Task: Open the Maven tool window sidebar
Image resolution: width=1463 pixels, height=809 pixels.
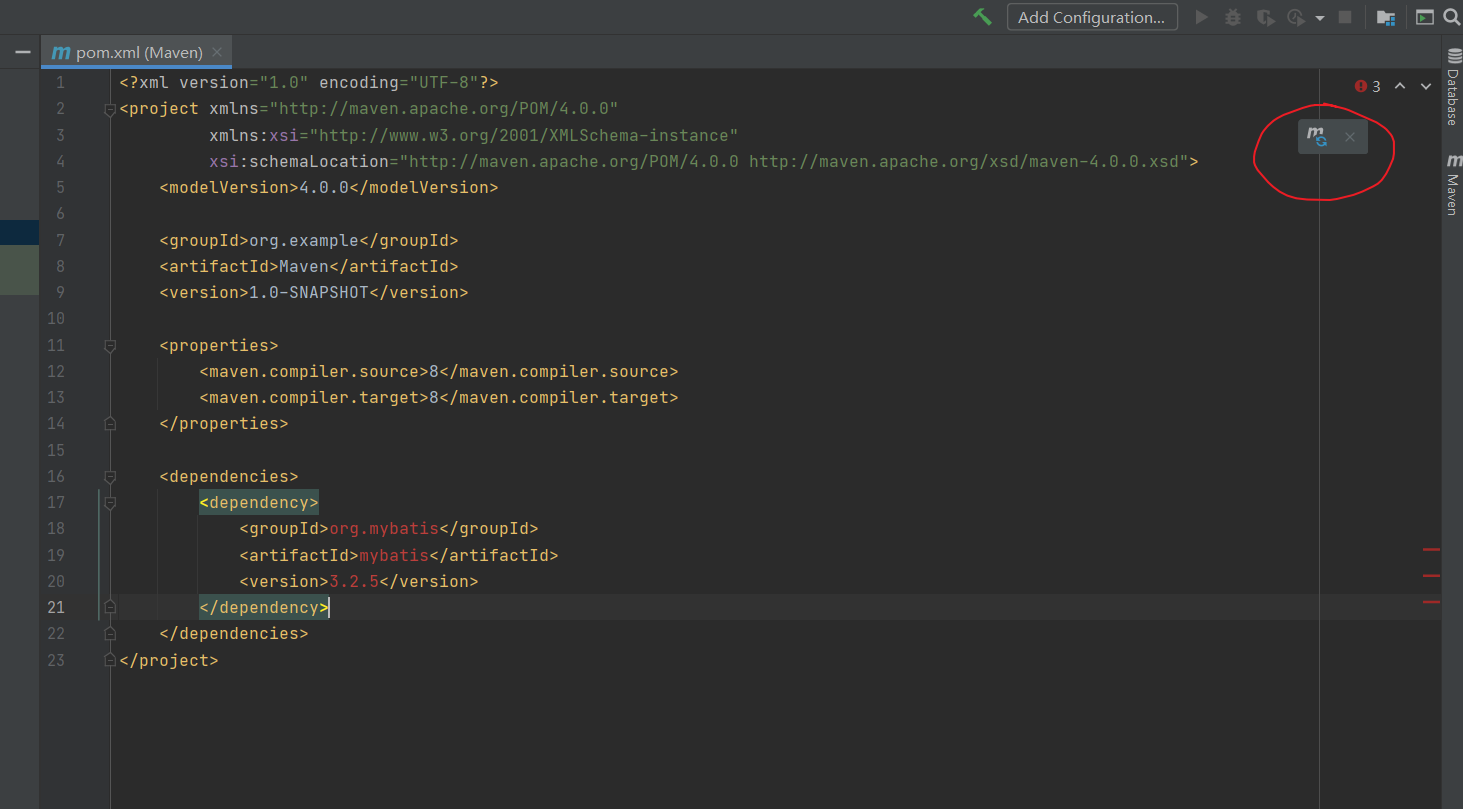Action: [x=1452, y=185]
